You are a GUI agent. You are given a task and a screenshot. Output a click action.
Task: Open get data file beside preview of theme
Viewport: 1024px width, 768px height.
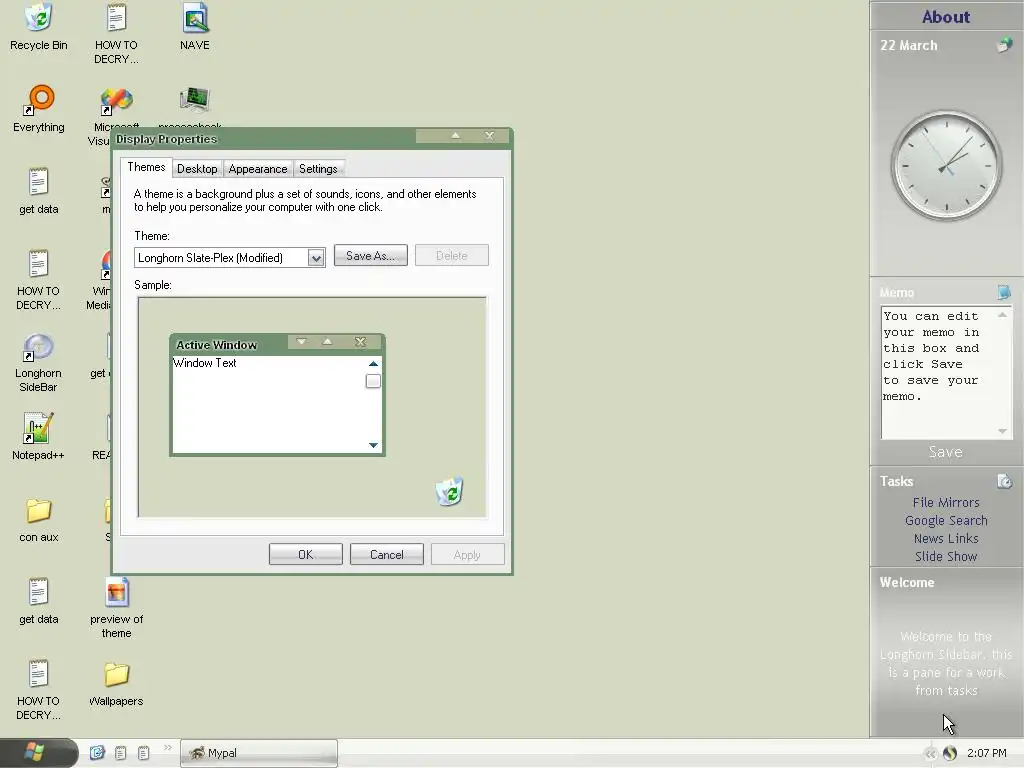tap(39, 601)
